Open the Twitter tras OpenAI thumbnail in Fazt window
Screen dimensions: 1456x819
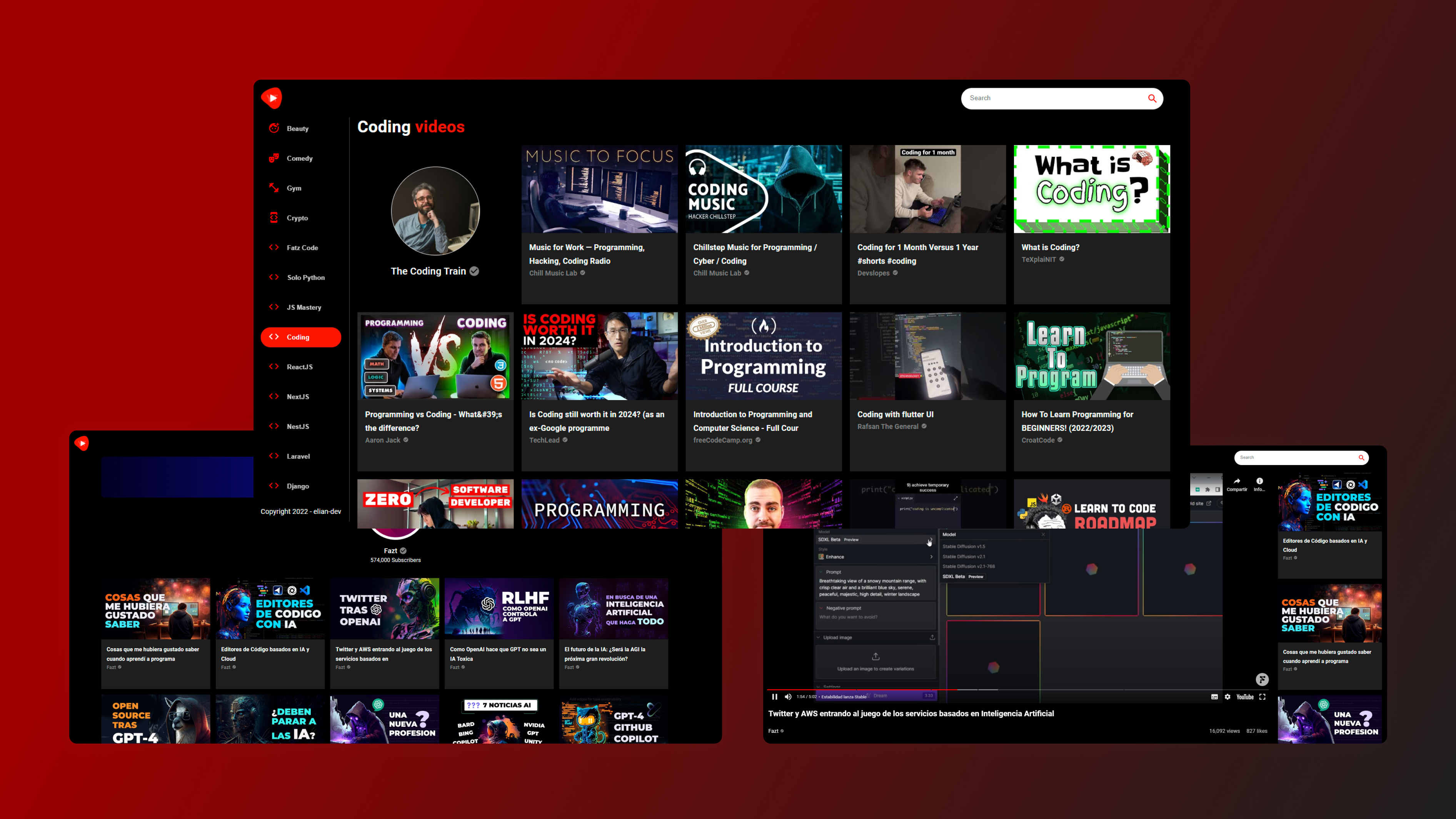(x=384, y=609)
